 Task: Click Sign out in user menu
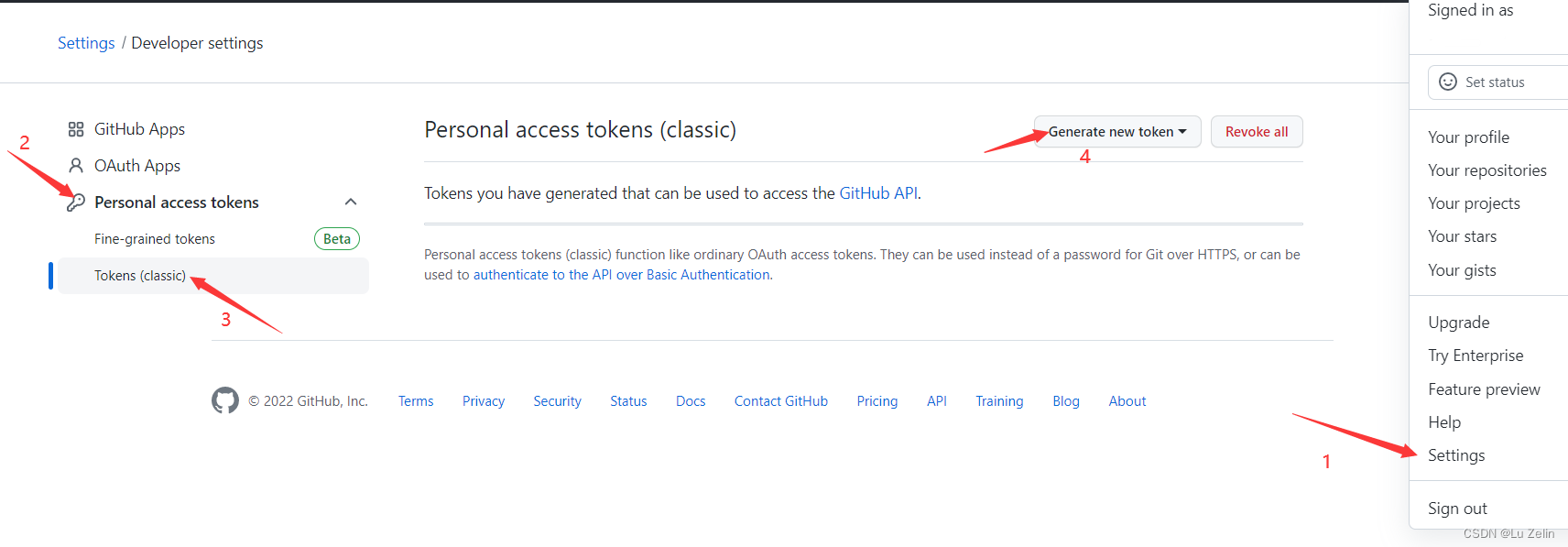[x=1457, y=509]
